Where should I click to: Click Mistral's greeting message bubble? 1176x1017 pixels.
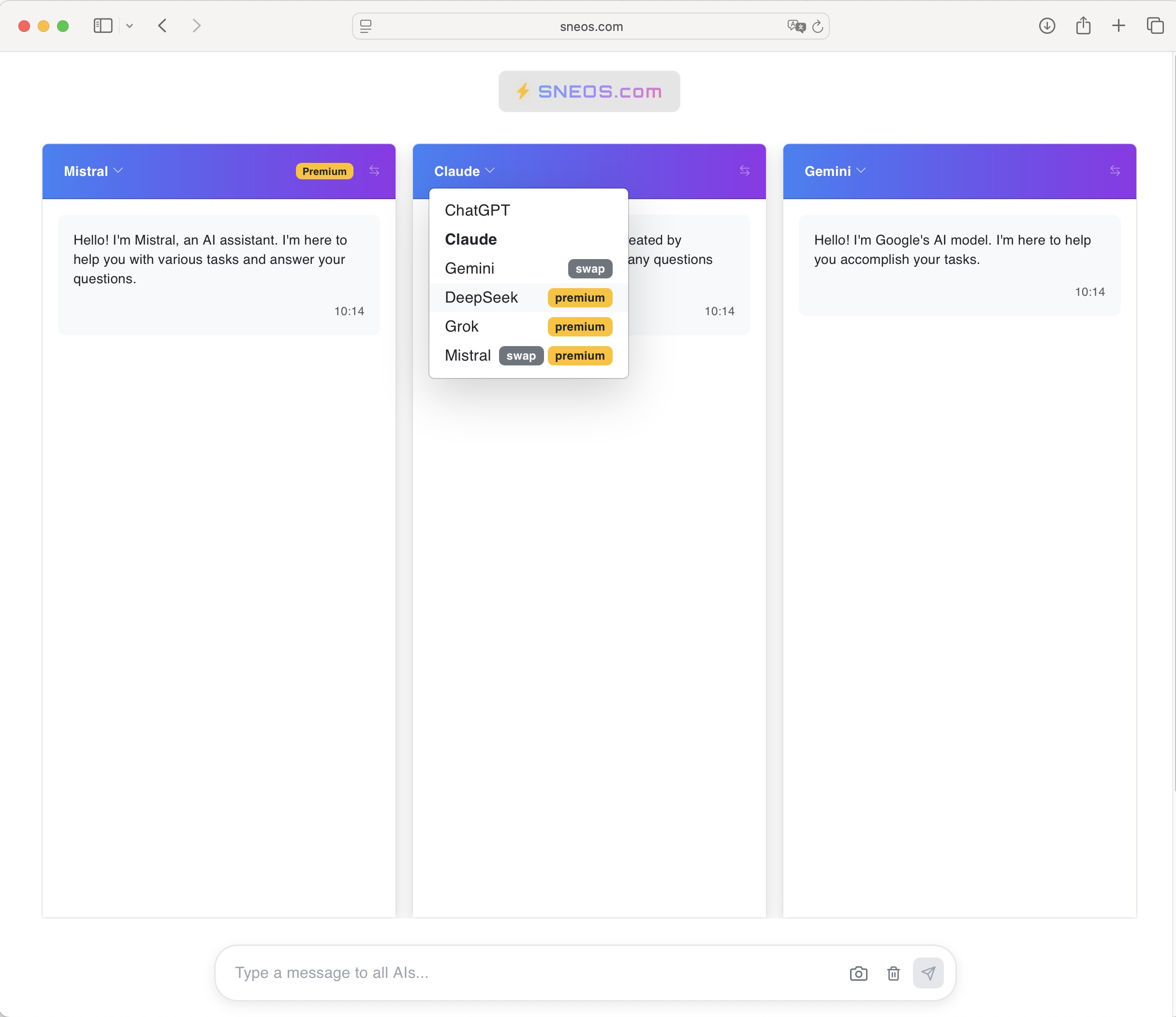pyautogui.click(x=219, y=275)
